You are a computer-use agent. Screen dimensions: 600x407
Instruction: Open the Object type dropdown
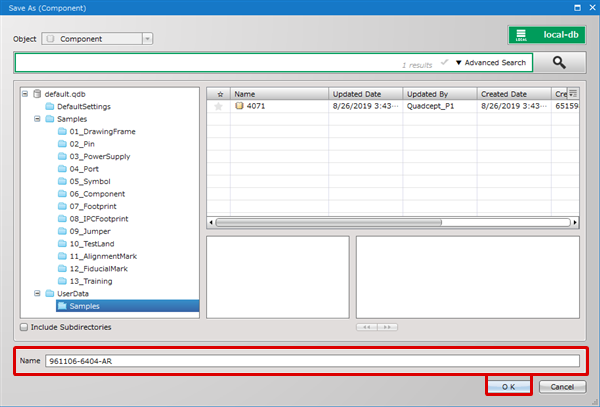pyautogui.click(x=147, y=38)
